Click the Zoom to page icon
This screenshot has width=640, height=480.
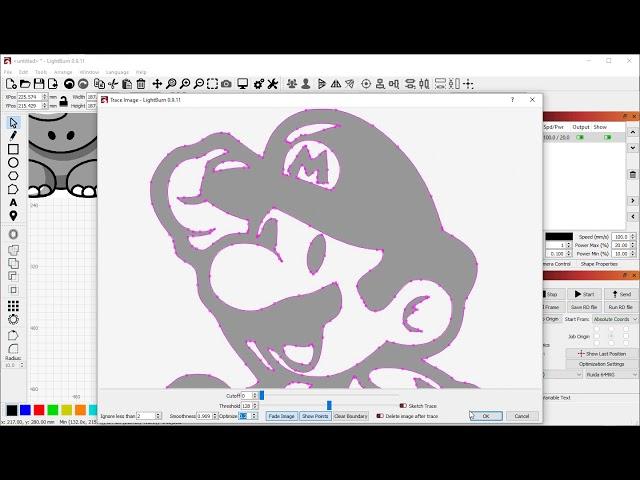coord(171,84)
